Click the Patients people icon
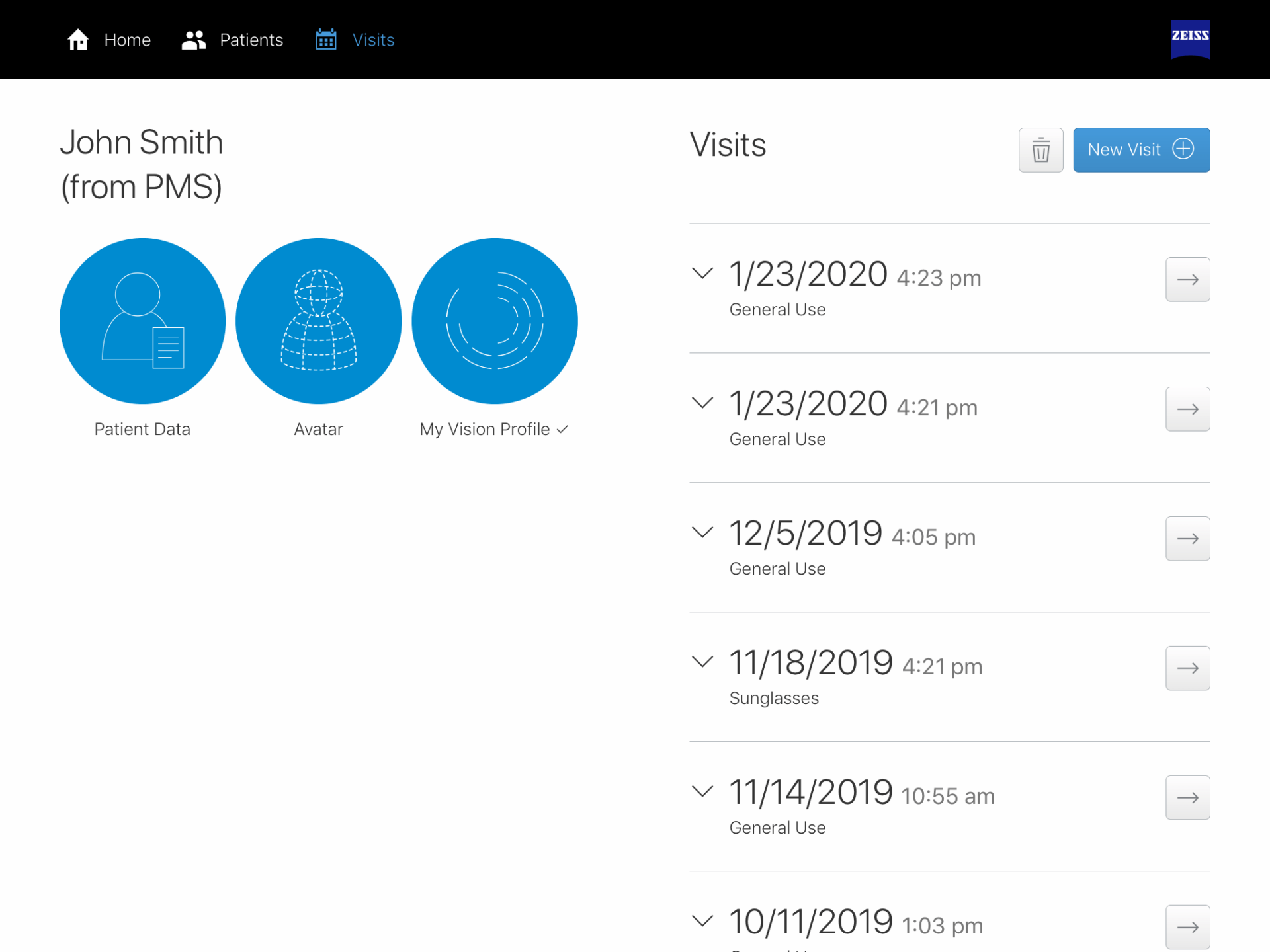The width and height of the screenshot is (1270, 952). click(194, 40)
